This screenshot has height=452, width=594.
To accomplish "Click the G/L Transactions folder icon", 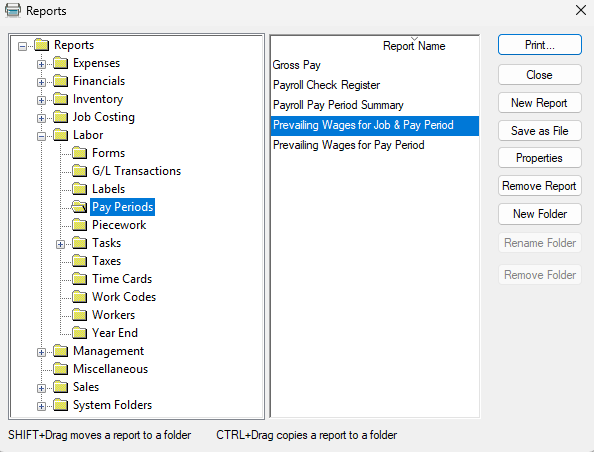I will tap(80, 171).
